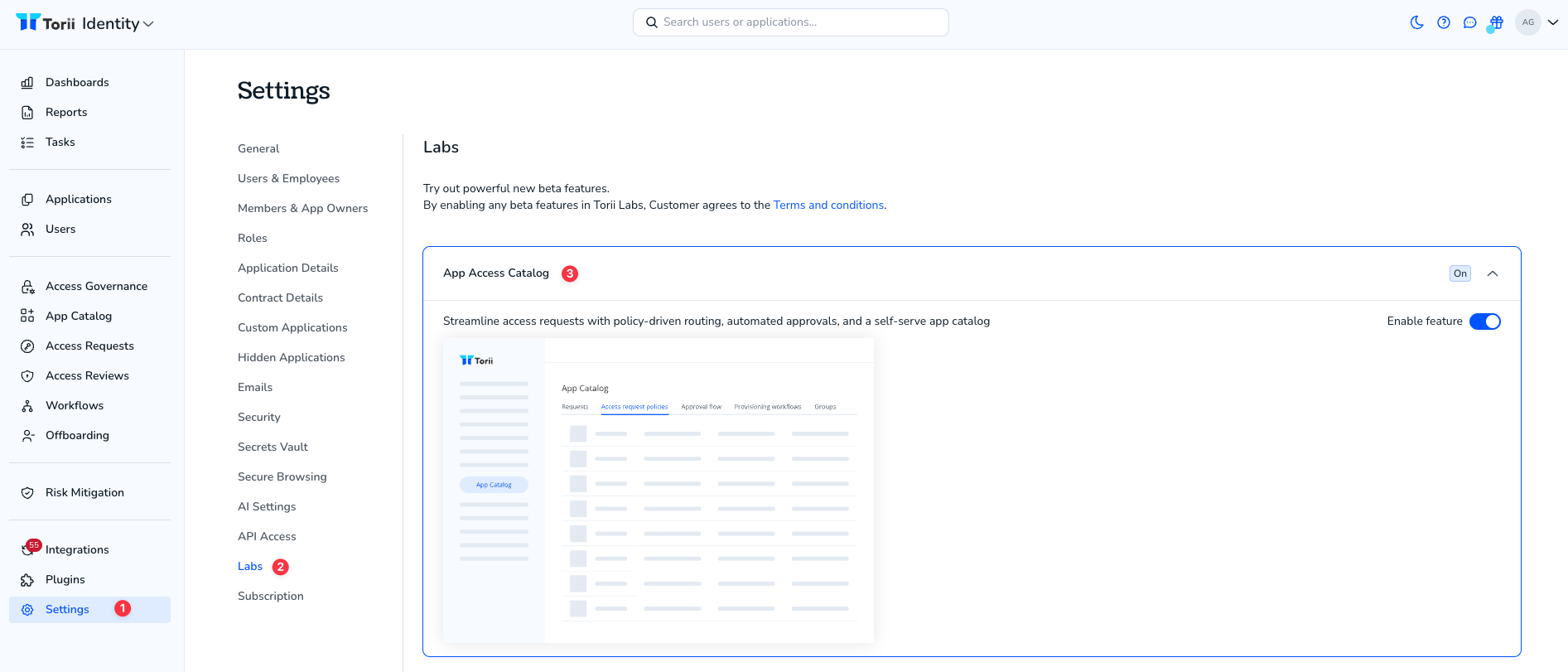Open Plugins page
1568x672 pixels.
coord(65,579)
